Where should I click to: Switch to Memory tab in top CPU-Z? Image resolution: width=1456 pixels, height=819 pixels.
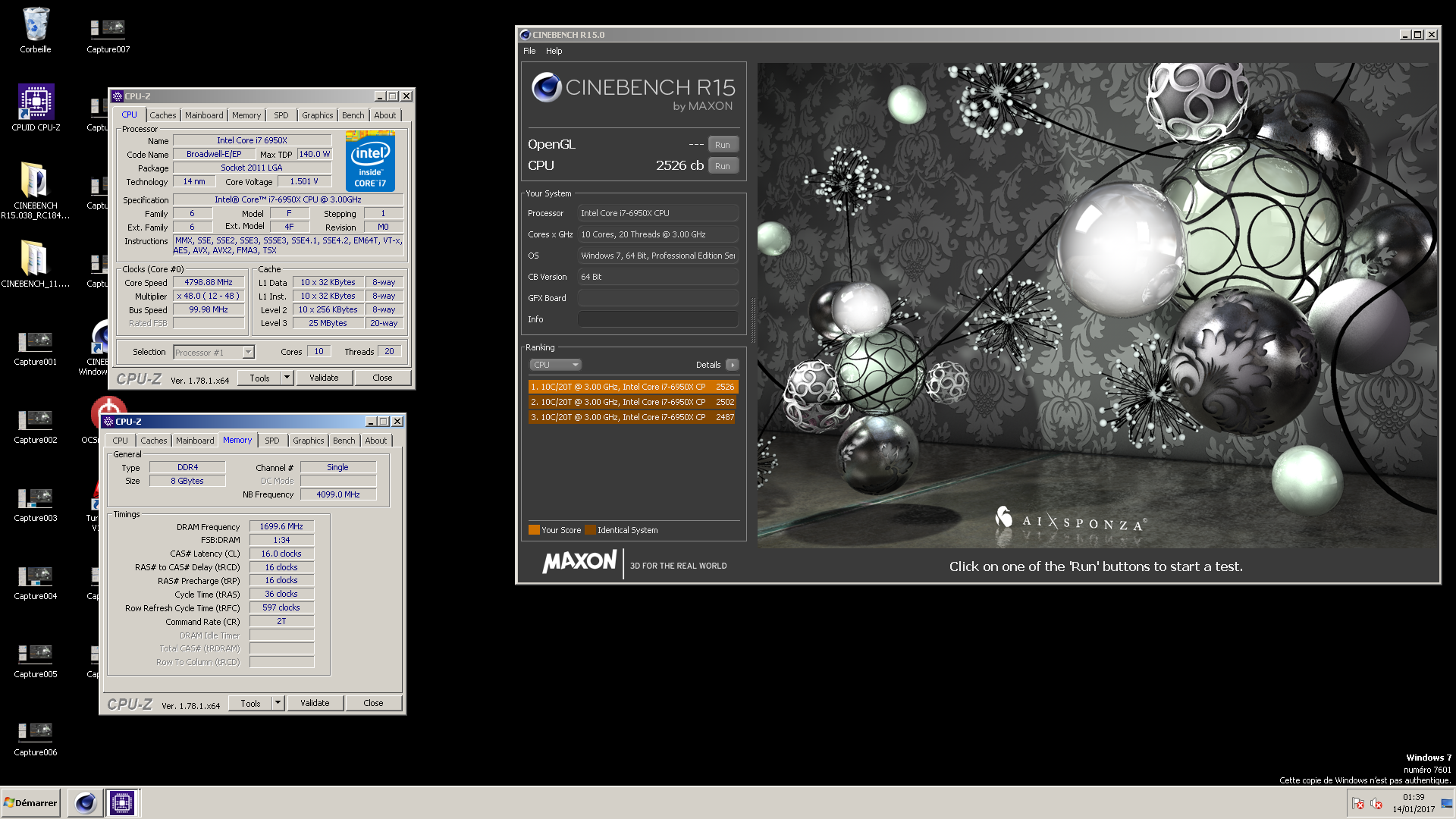(246, 115)
